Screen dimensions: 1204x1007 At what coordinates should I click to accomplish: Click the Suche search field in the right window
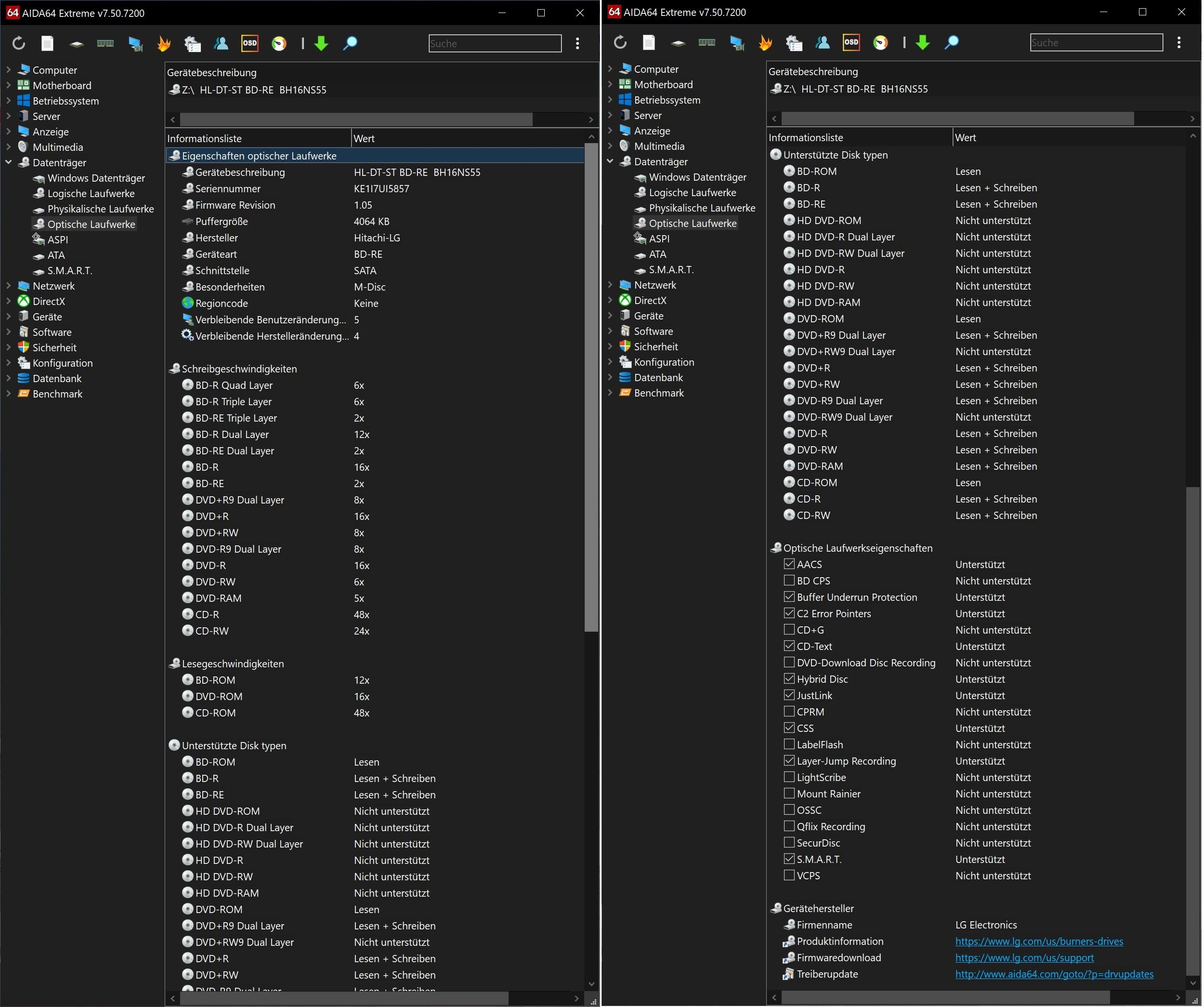(x=1098, y=42)
